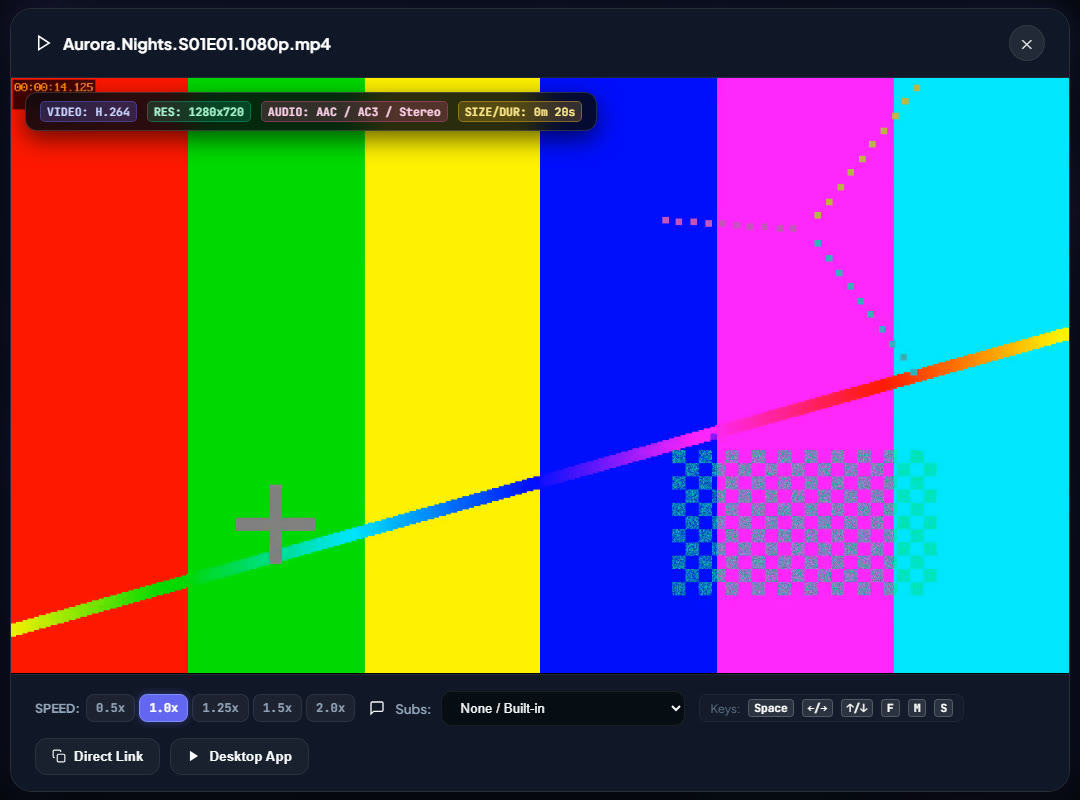Click the Aurora.Nights.S01E01.1080p.mp4 title
The height and width of the screenshot is (800, 1080).
[196, 44]
